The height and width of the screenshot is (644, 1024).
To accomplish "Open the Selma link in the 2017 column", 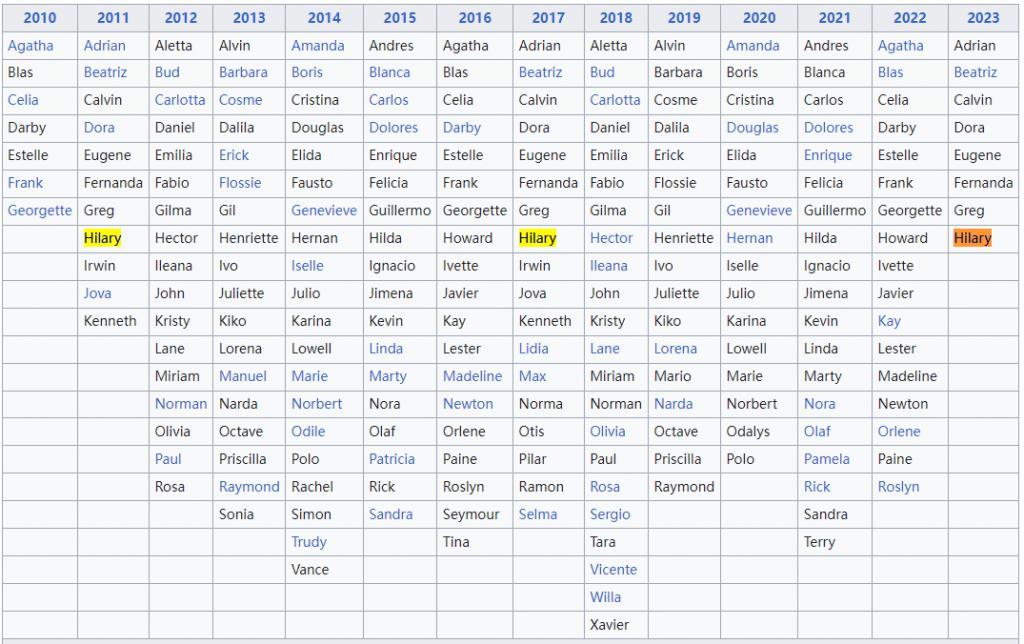I will coord(538,514).
